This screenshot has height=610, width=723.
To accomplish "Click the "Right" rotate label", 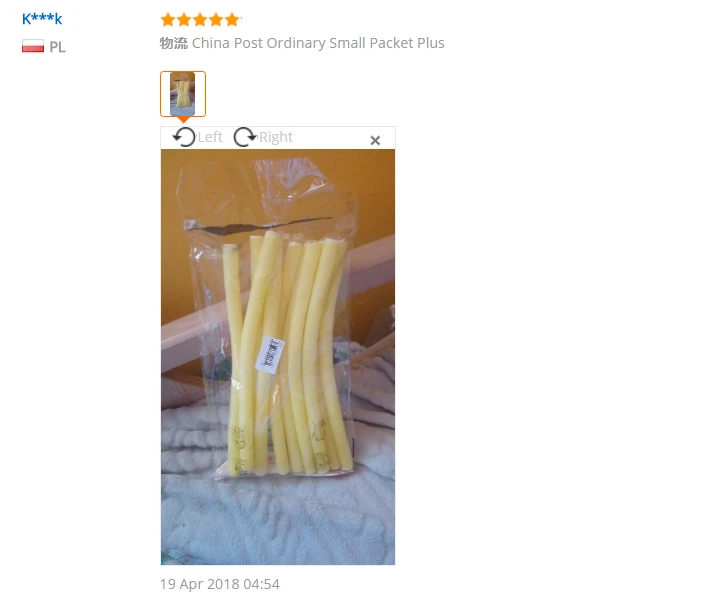I will (276, 137).
